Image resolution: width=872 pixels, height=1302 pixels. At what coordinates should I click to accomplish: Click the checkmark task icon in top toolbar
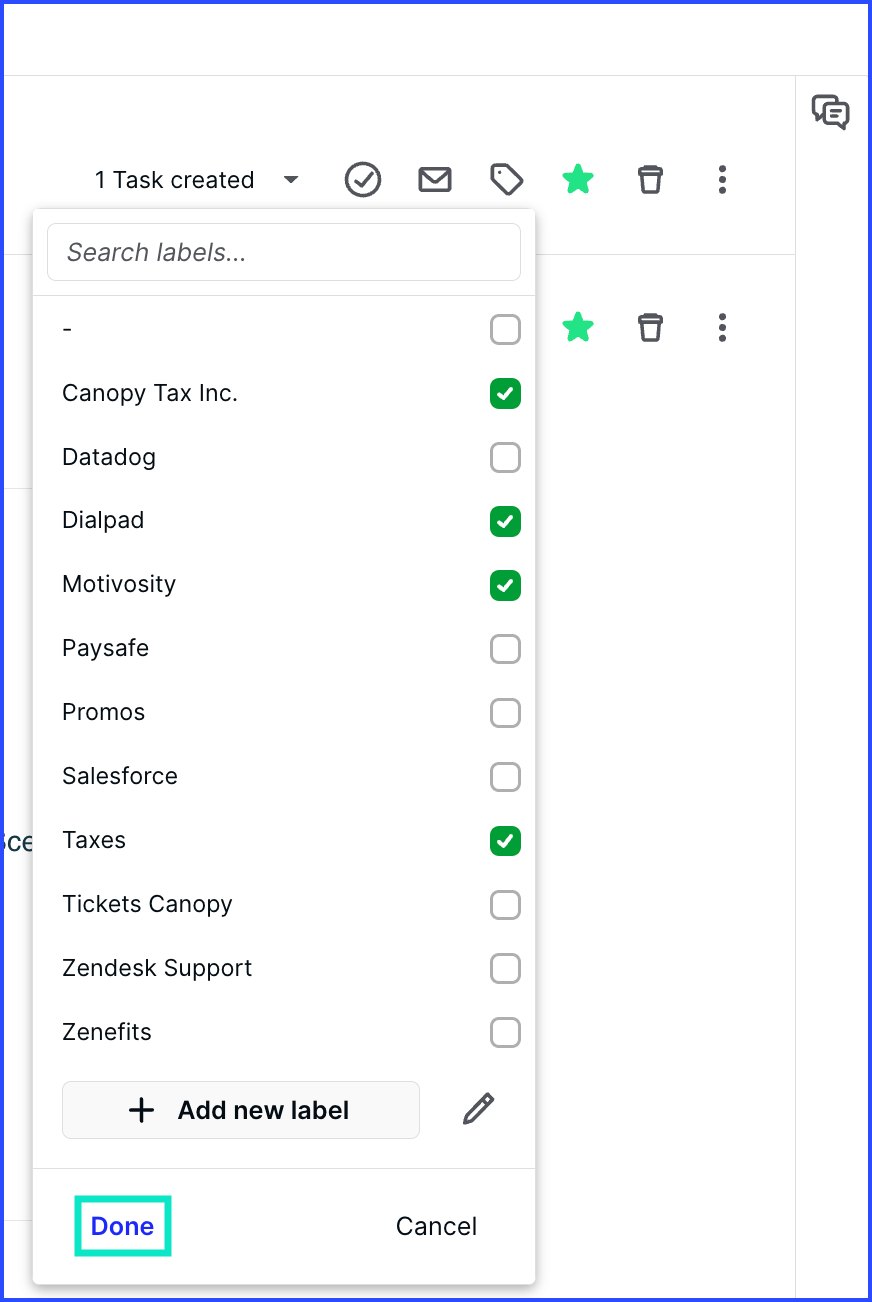pos(363,180)
